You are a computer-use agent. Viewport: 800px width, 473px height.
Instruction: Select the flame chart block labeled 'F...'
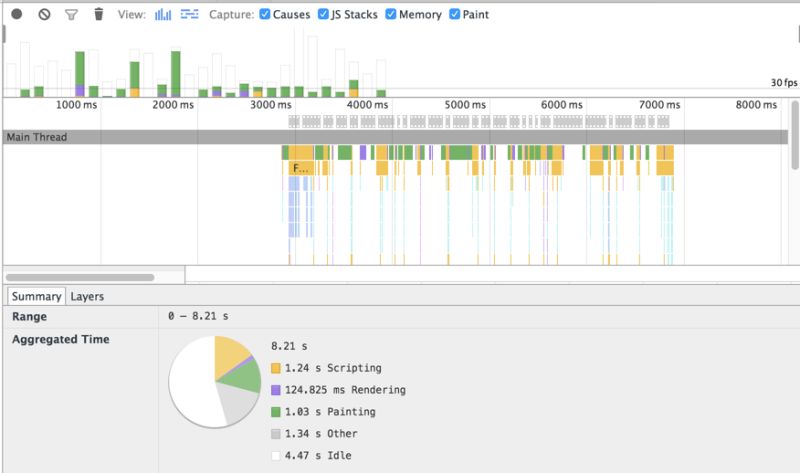[302, 168]
